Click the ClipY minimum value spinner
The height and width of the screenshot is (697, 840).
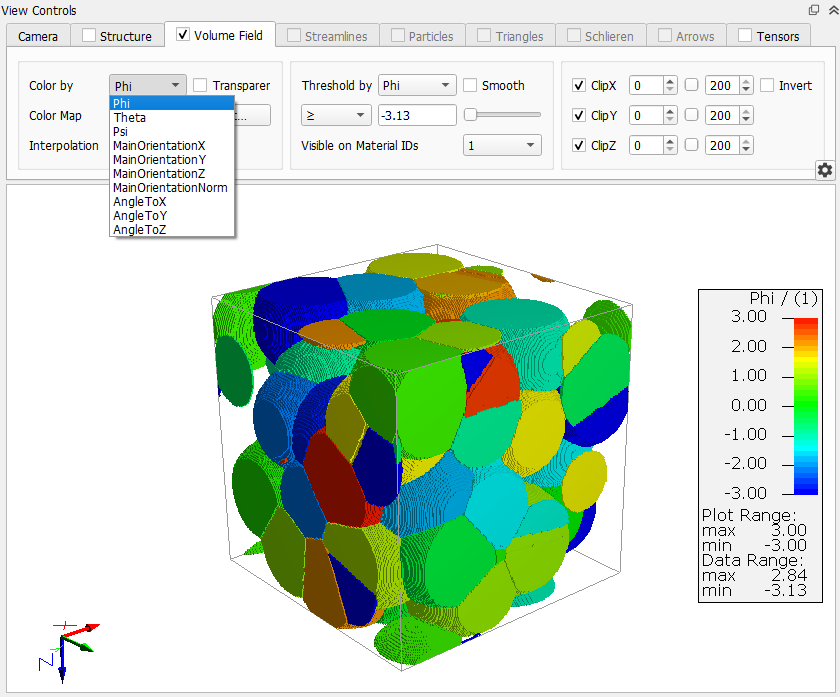(647, 116)
